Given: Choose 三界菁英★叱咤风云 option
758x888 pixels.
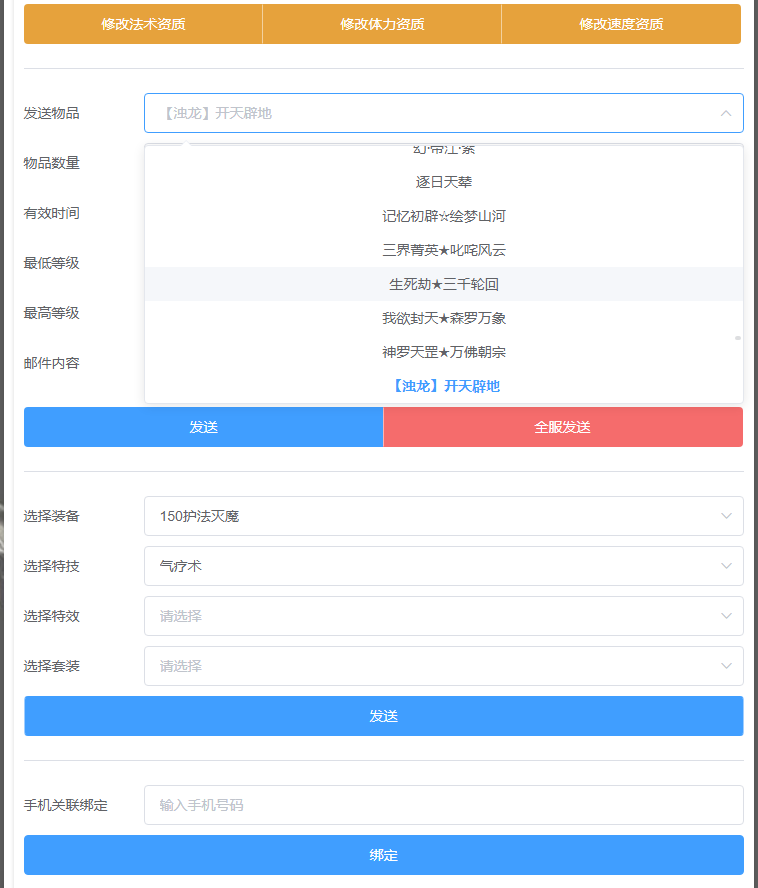Looking at the screenshot, I should [x=443, y=250].
